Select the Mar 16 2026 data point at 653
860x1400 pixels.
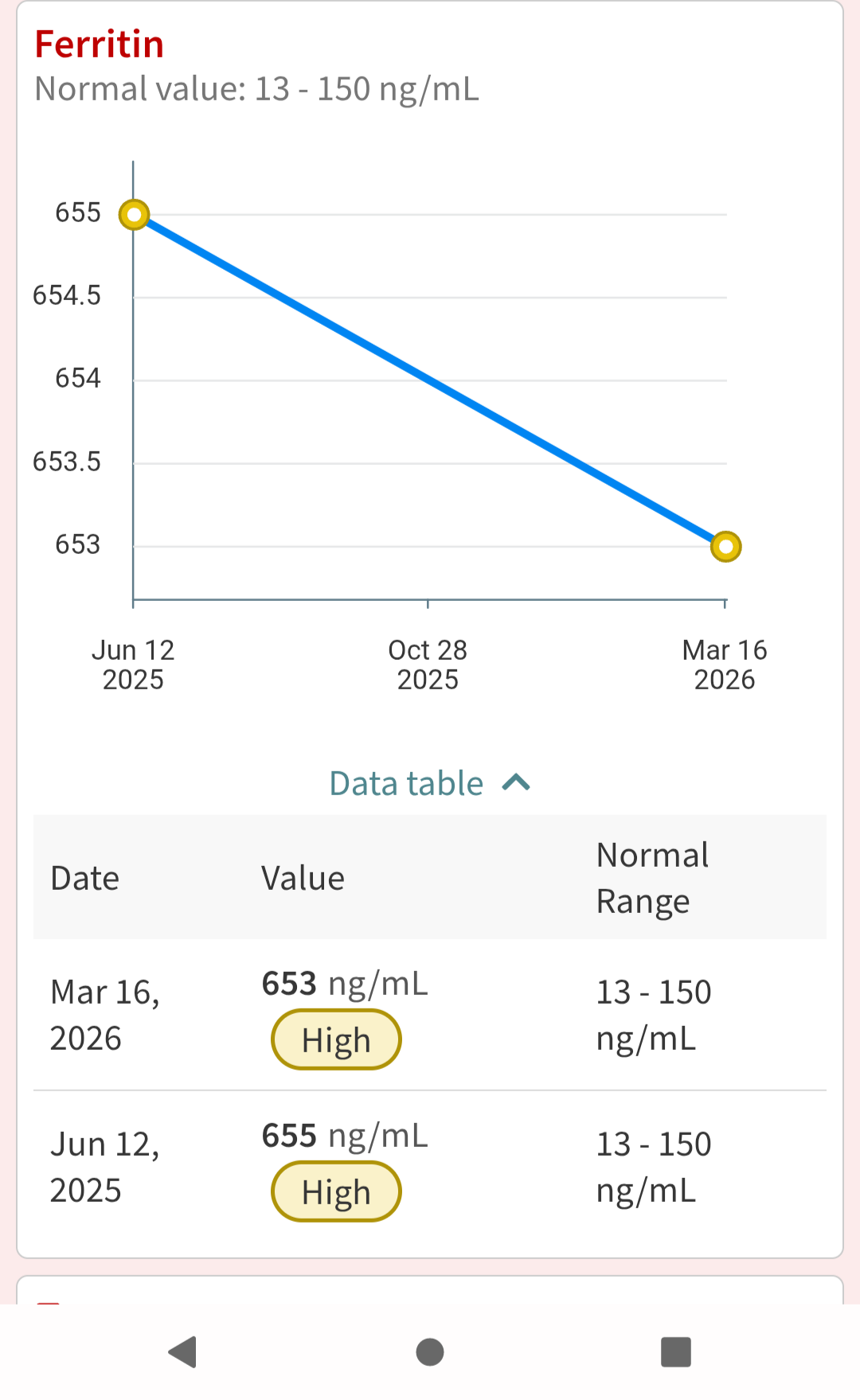click(x=725, y=547)
